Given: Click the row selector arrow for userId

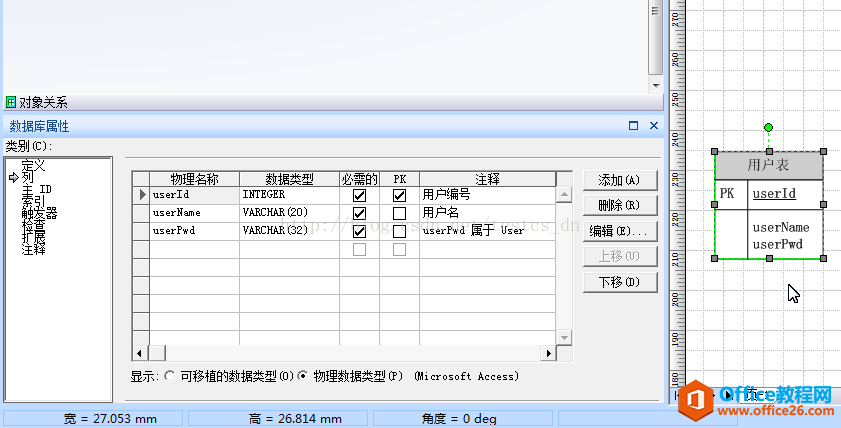Looking at the screenshot, I should click(142, 195).
